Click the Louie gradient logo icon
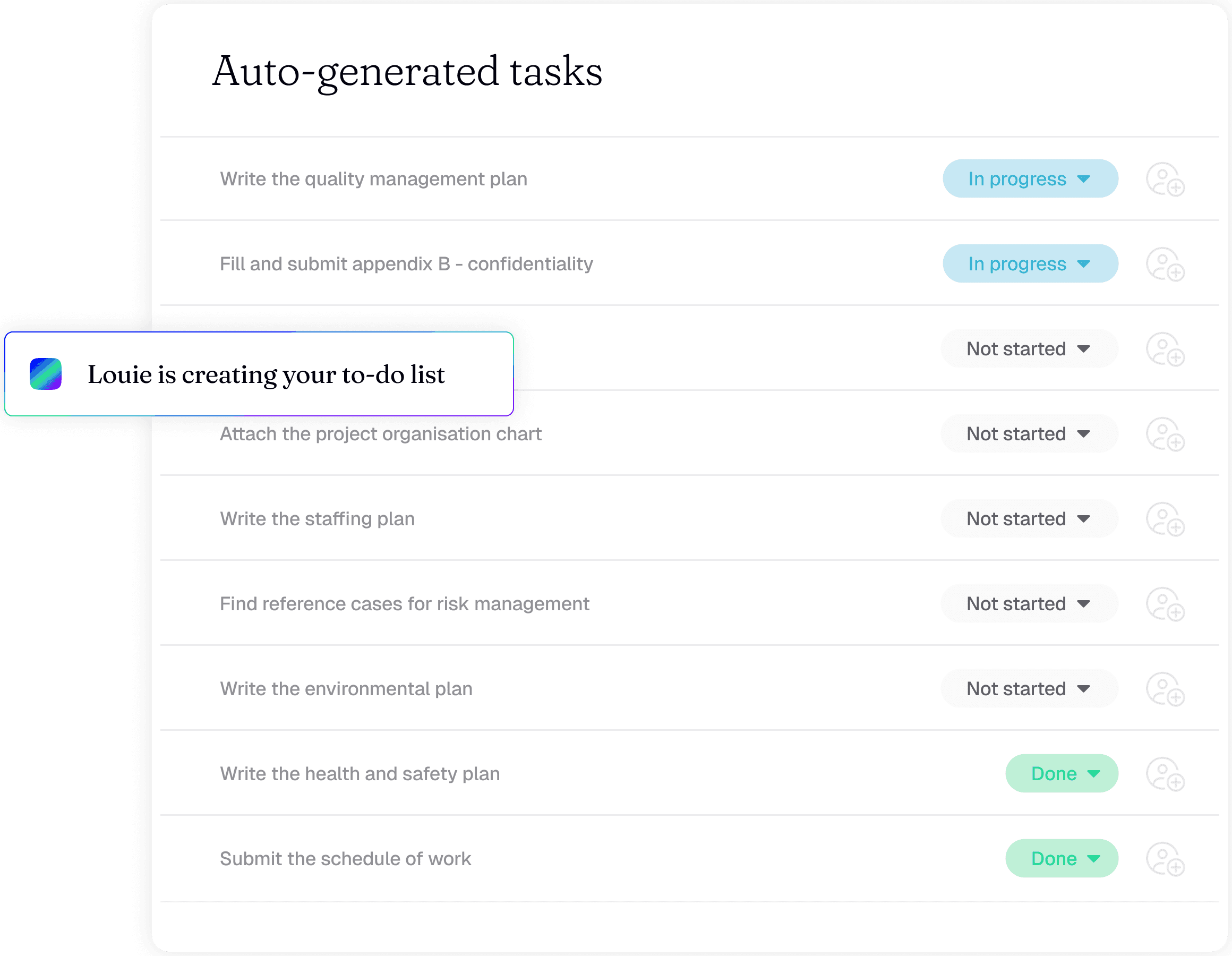 [46, 373]
